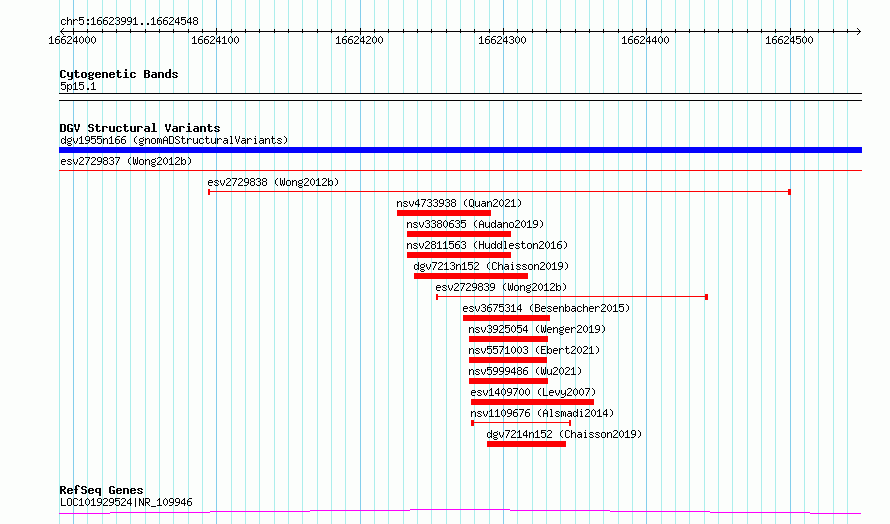
Task: Select esv2729839 (Wong2012b) label
Action: [501, 287]
